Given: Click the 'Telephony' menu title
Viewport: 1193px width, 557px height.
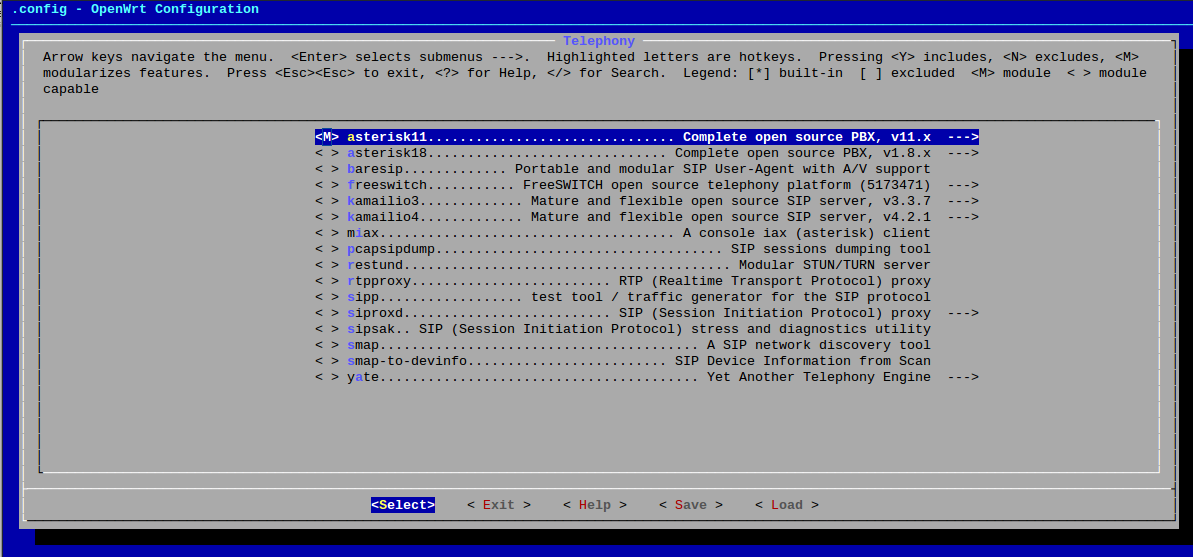Looking at the screenshot, I should click(599, 41).
